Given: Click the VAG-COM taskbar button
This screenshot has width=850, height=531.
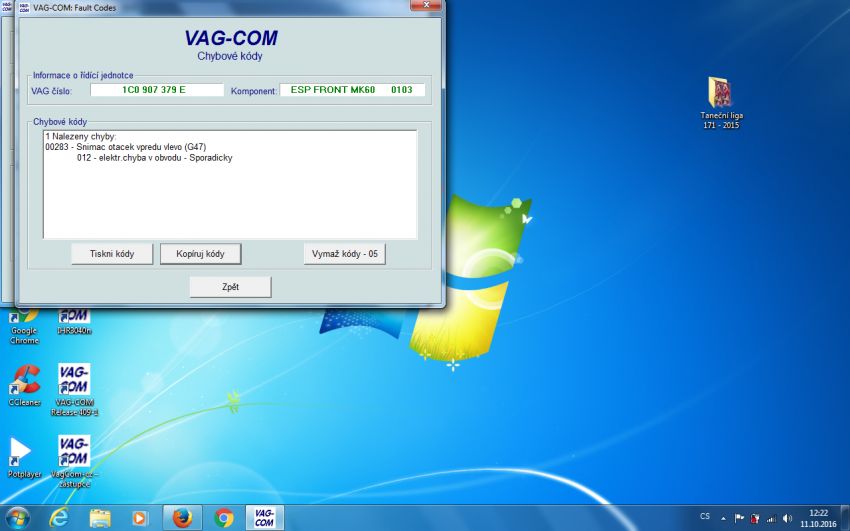Looking at the screenshot, I should coord(264,517).
